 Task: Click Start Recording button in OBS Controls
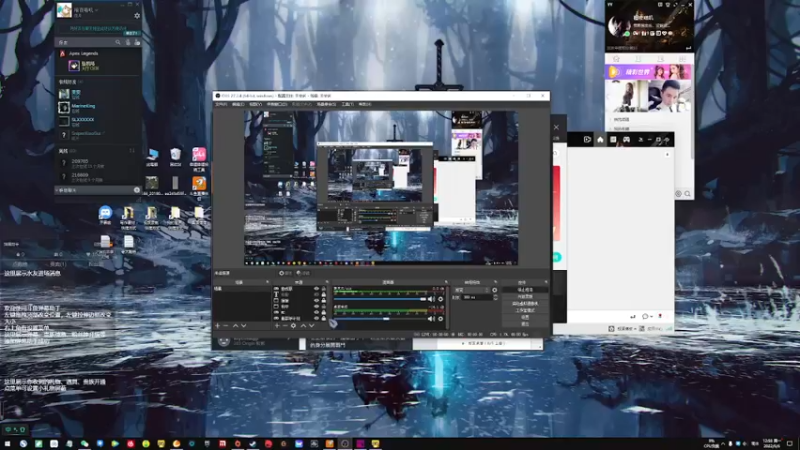click(x=526, y=296)
